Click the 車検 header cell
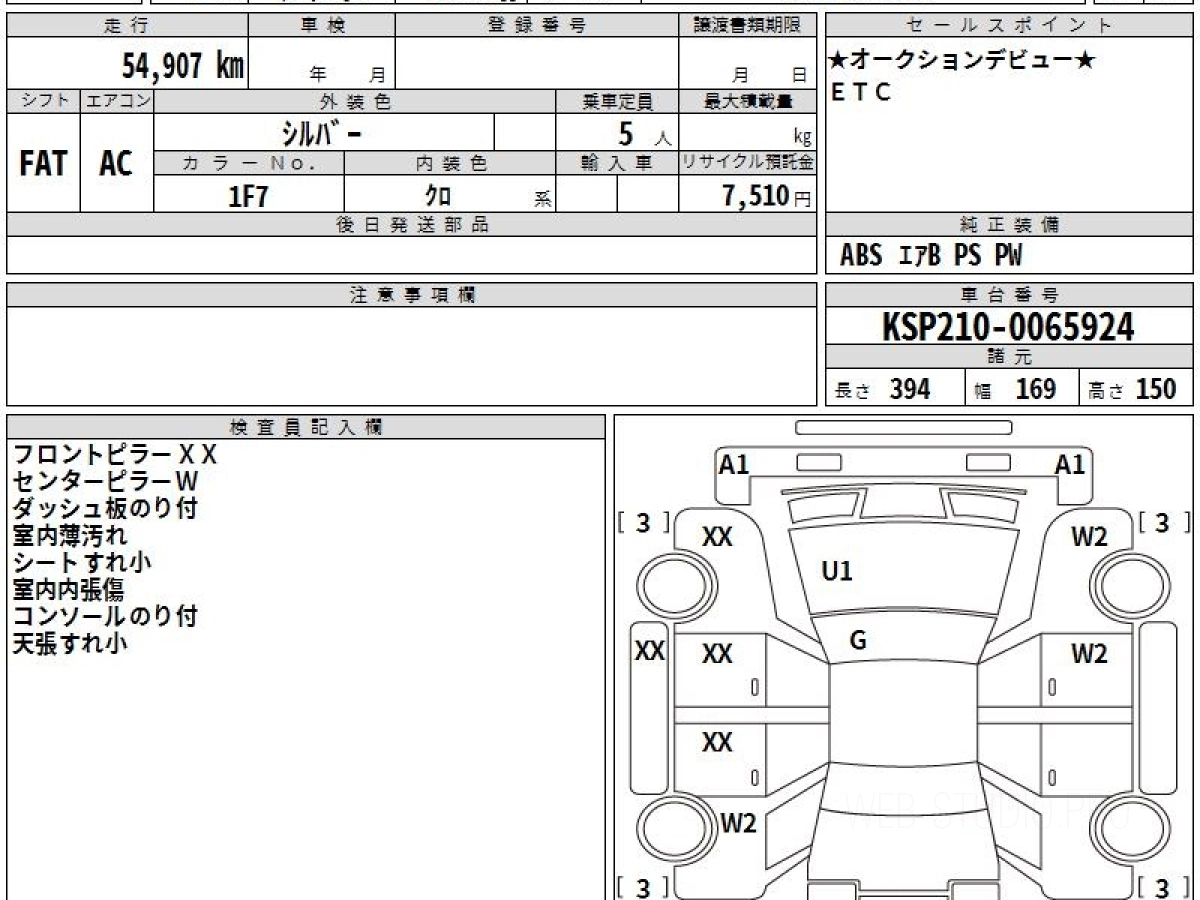Image resolution: width=1200 pixels, height=900 pixels. coord(322,25)
